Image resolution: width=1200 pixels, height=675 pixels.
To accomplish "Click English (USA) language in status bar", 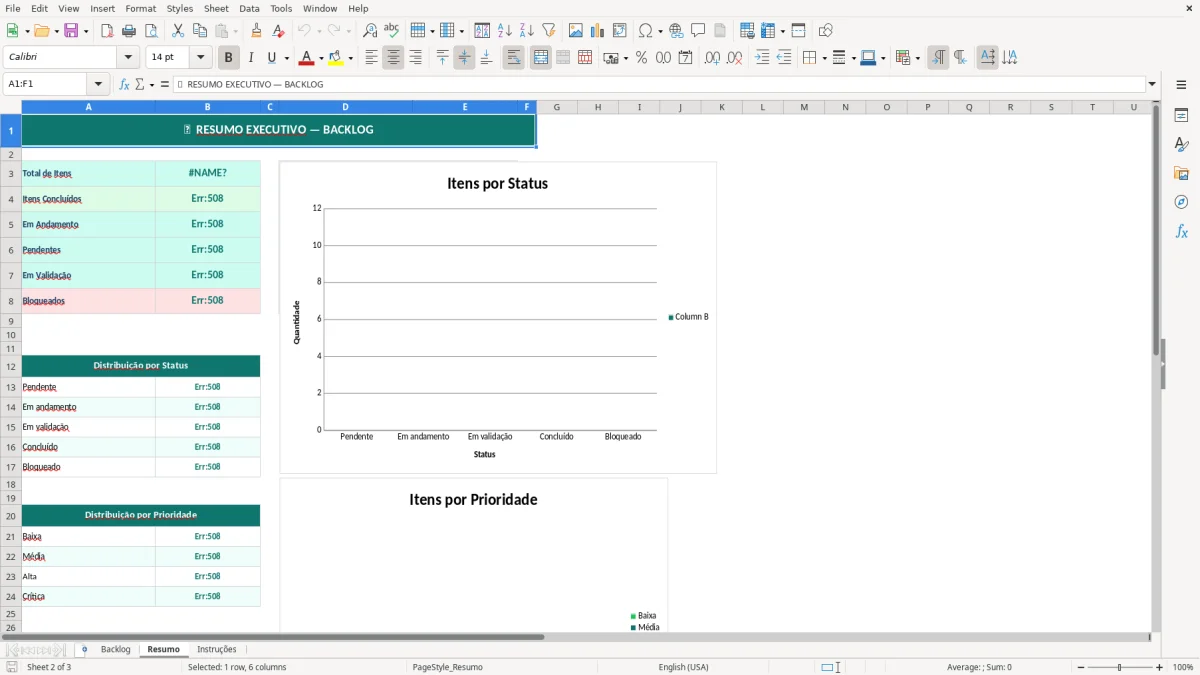I will (683, 667).
